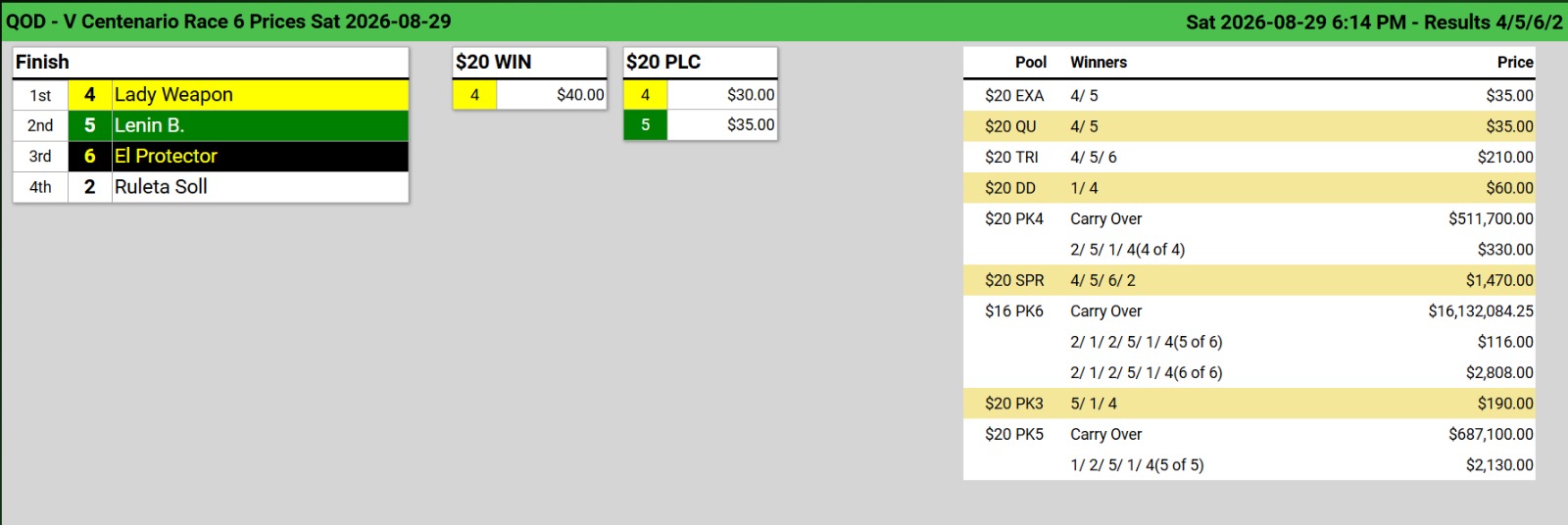Select the $20 QU pool row

coord(1249,126)
